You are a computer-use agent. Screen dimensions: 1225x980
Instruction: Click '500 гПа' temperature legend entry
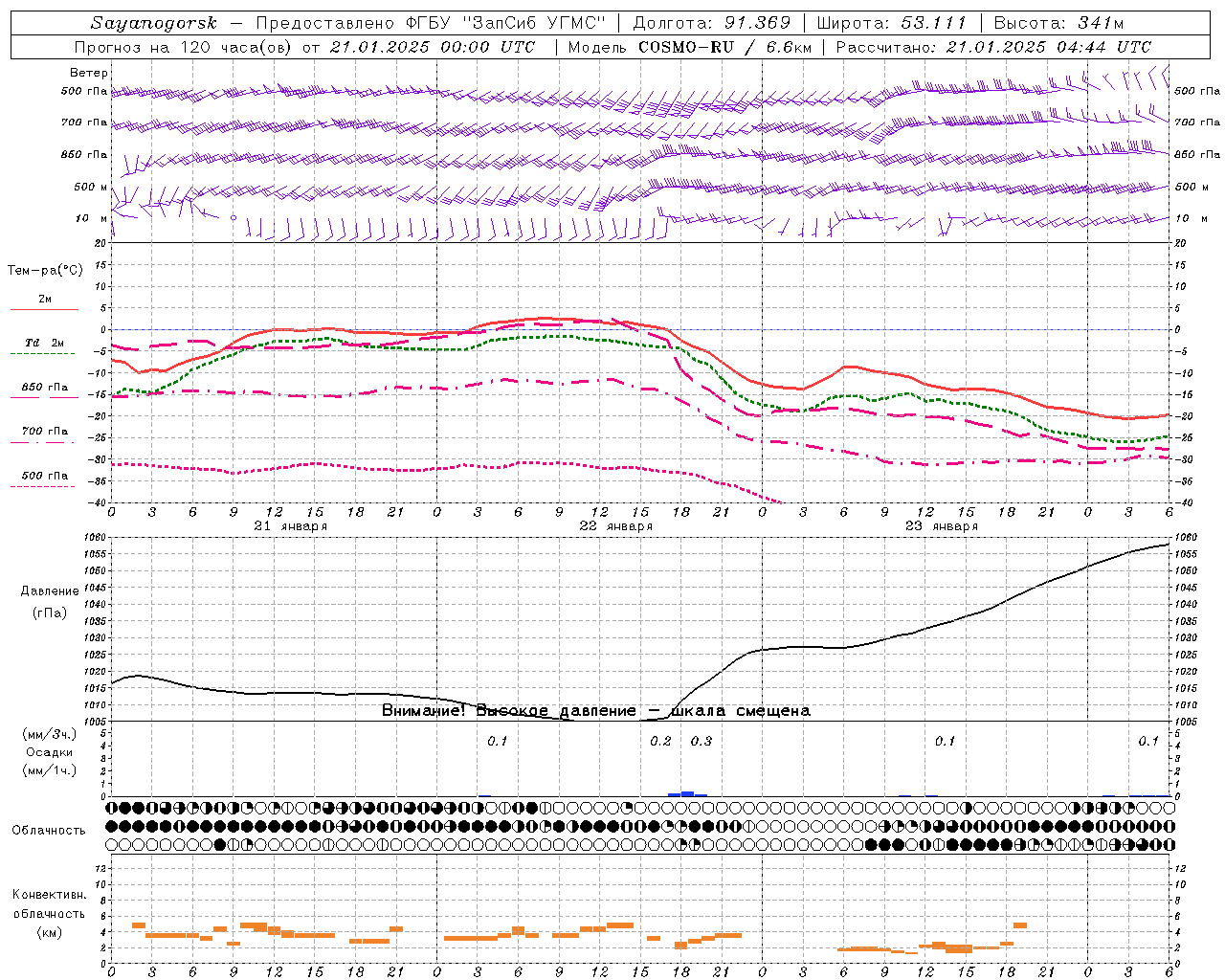45,475
